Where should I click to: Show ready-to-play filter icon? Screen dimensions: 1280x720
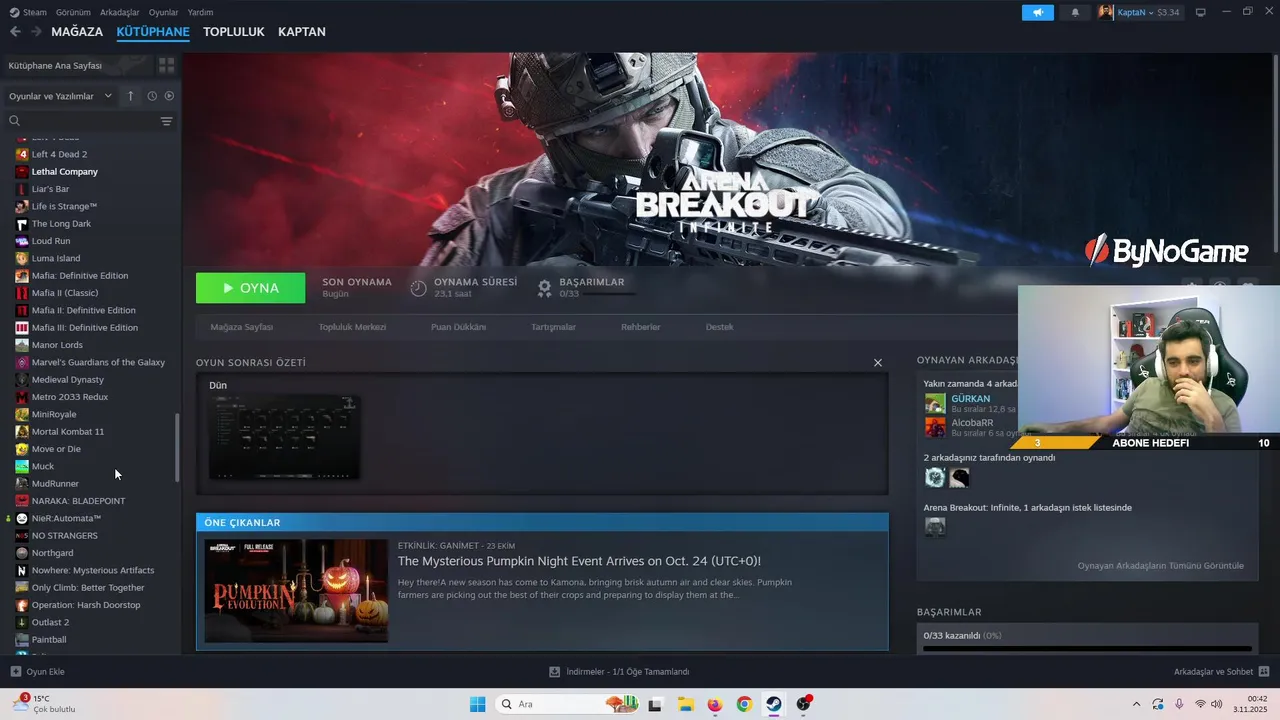pyautogui.click(x=169, y=96)
